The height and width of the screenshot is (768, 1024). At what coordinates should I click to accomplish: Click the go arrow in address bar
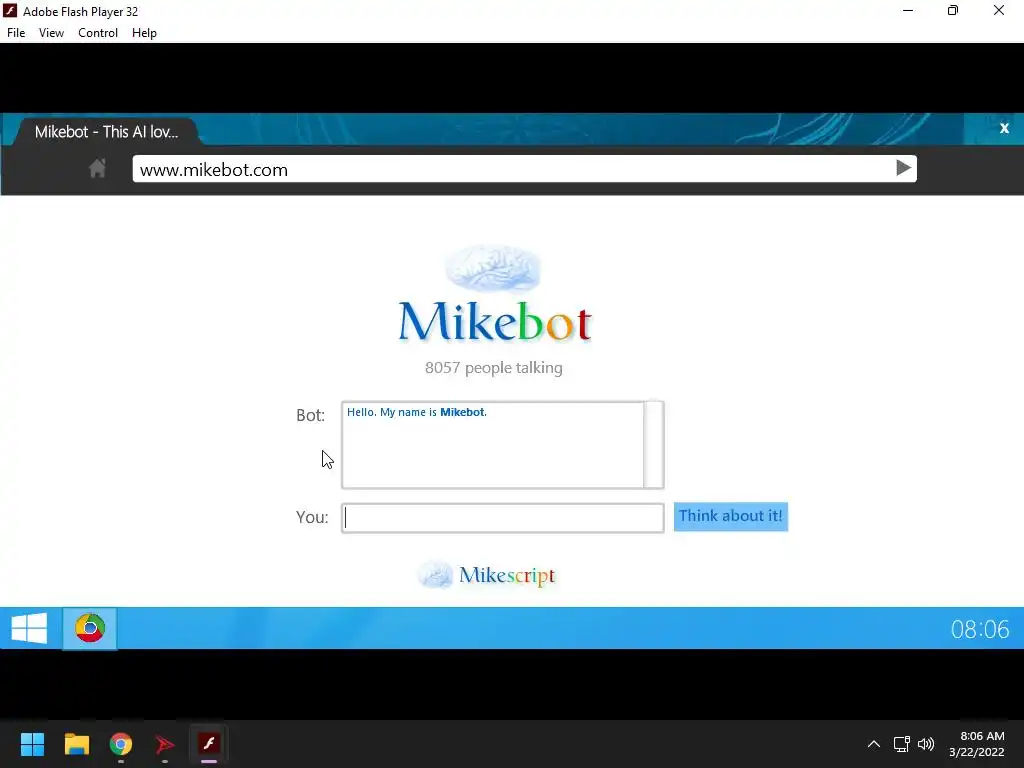click(x=903, y=168)
